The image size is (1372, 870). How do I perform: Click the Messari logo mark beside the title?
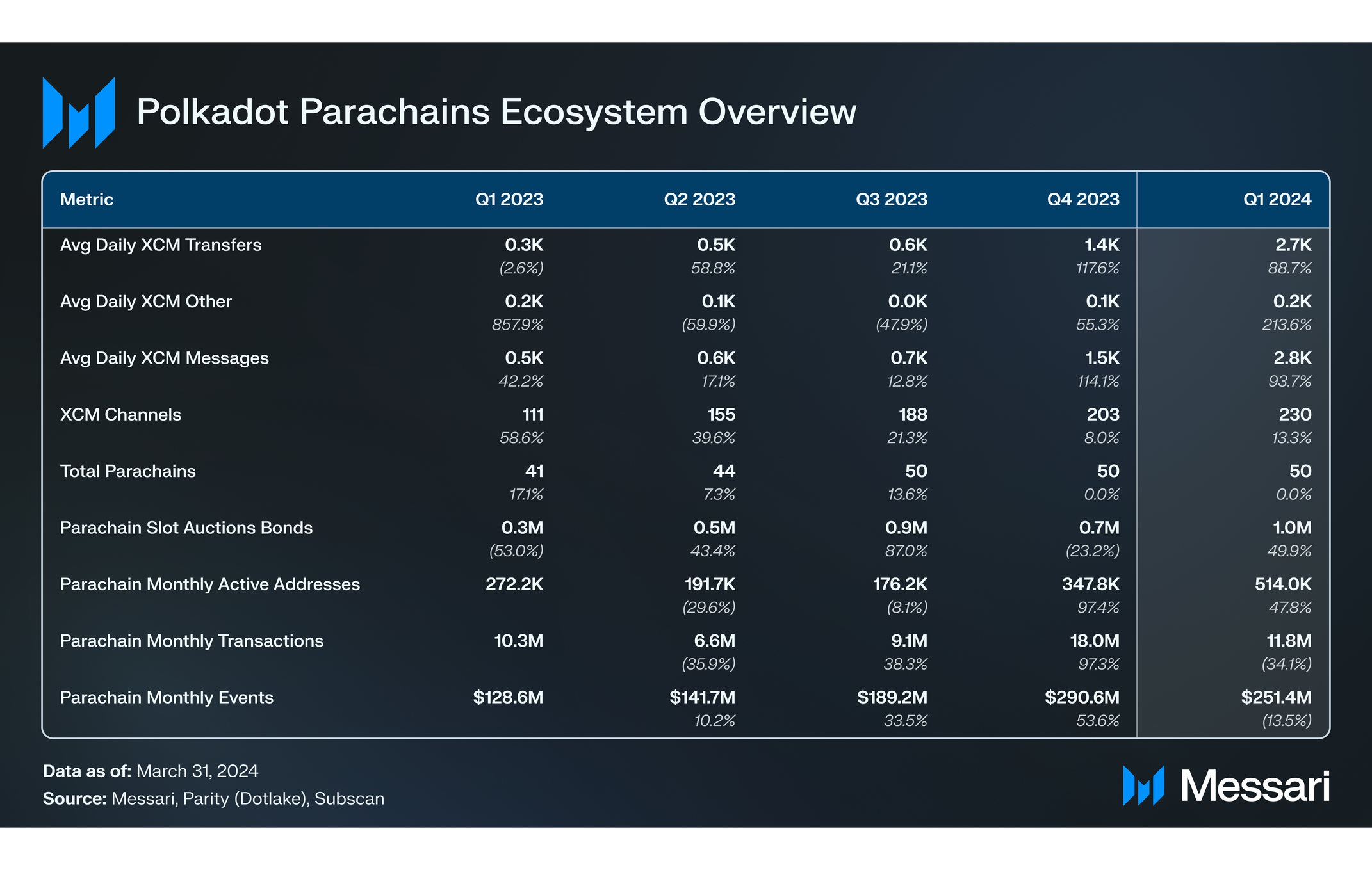[79, 113]
